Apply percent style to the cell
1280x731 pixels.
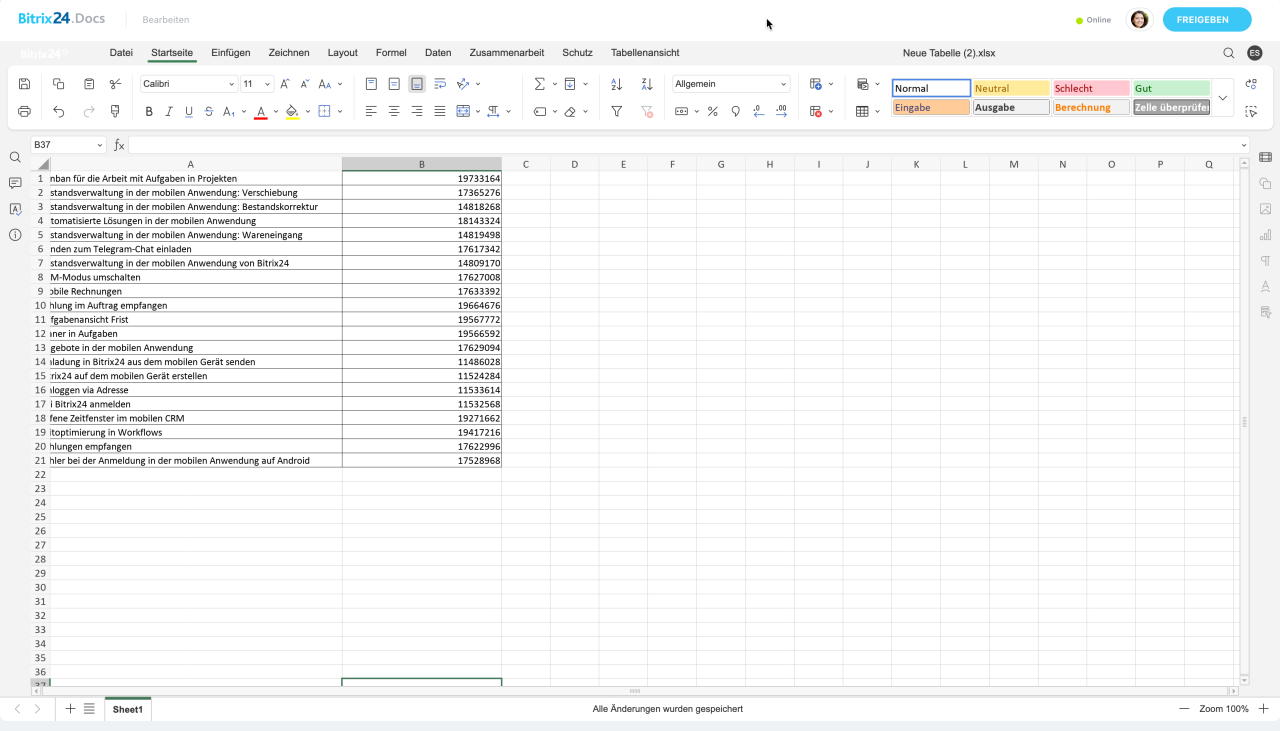[x=713, y=111]
